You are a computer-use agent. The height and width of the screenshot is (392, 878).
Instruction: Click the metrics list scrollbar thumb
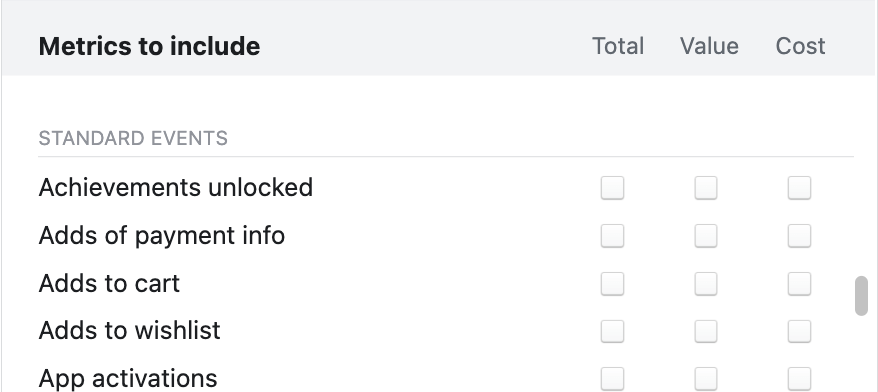(861, 296)
